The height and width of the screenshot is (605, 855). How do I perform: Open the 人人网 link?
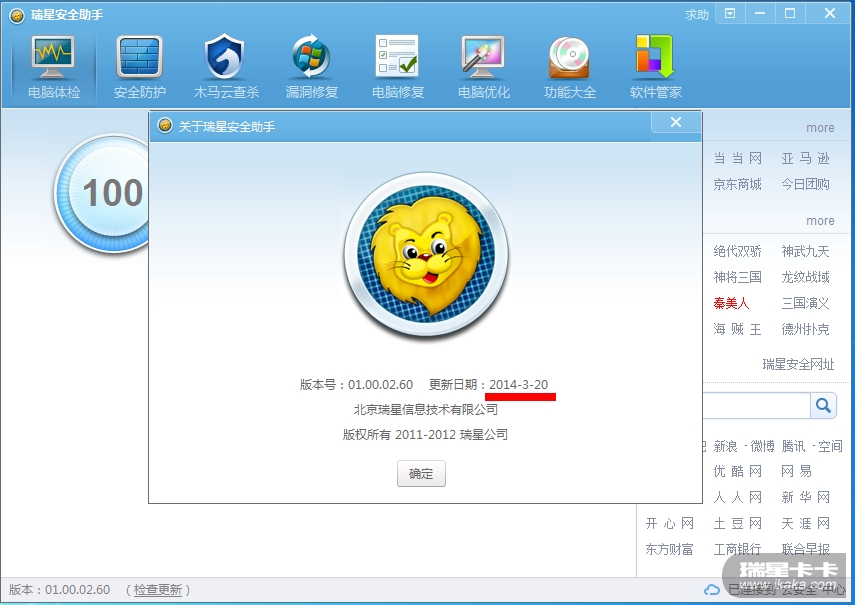coord(737,497)
